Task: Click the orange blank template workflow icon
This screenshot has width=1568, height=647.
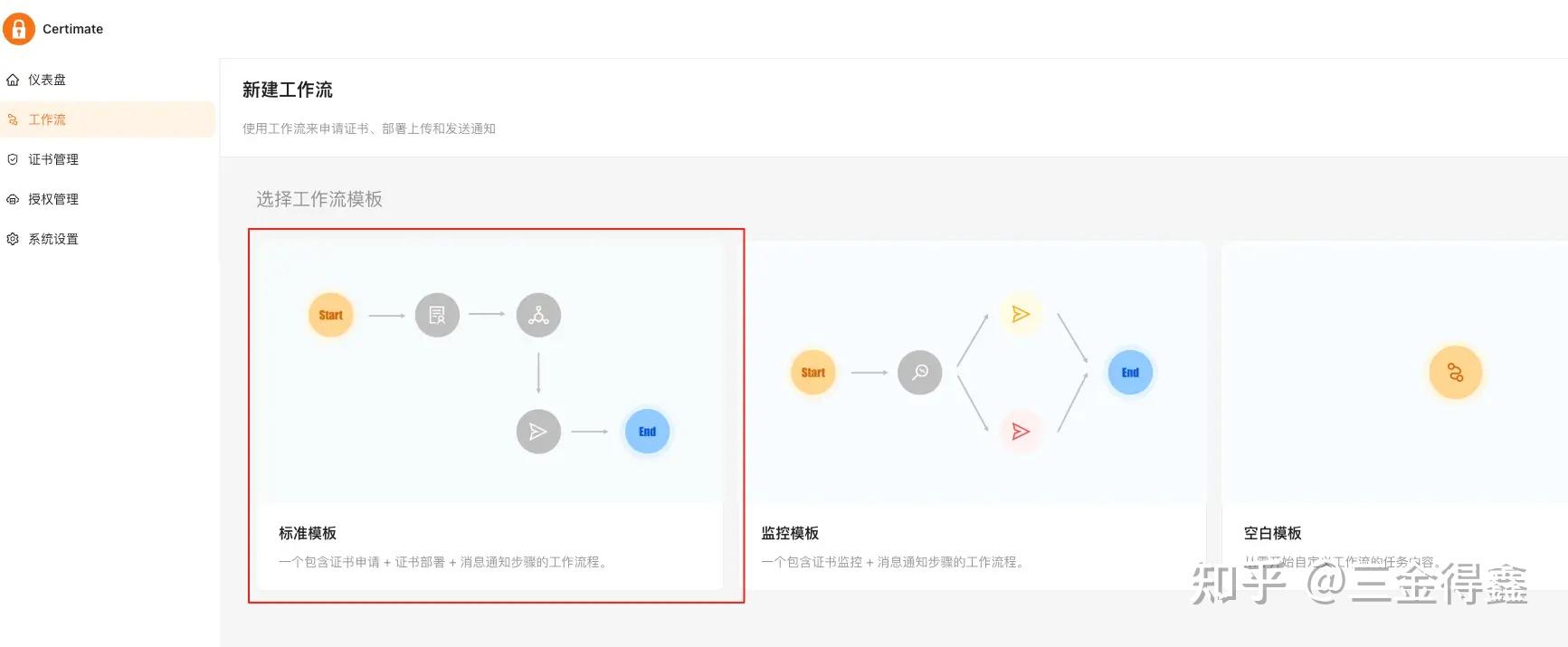Action: 1455,372
